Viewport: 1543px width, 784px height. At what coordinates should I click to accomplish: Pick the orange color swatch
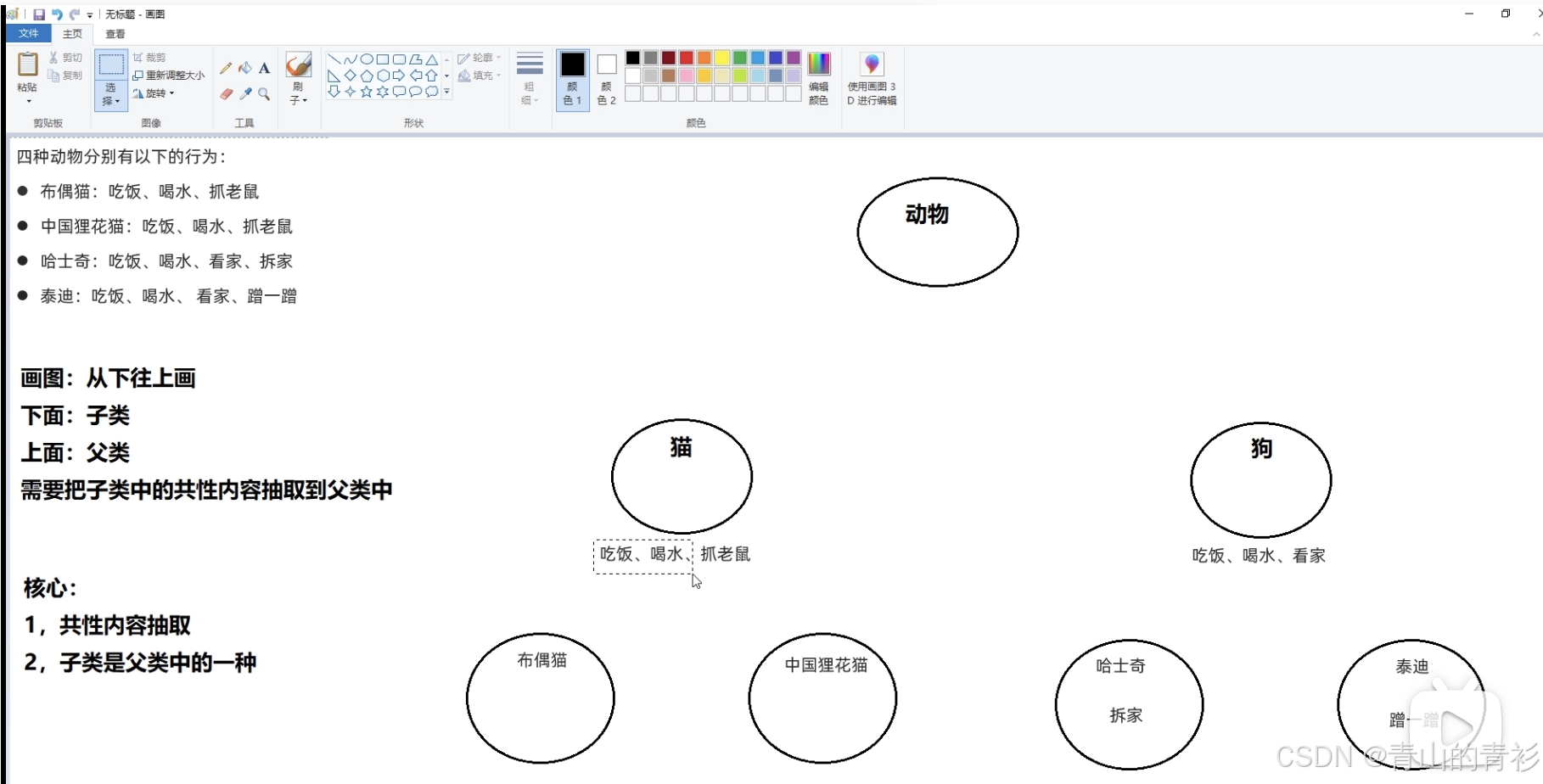704,59
